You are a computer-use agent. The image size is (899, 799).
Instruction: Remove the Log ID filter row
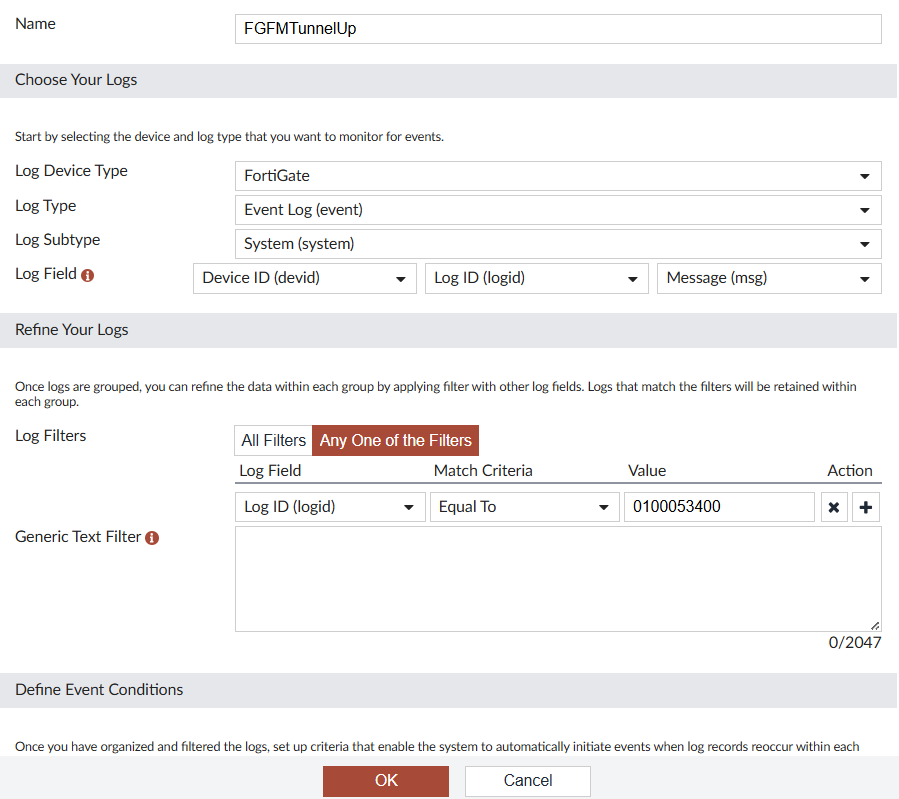pyautogui.click(x=834, y=507)
